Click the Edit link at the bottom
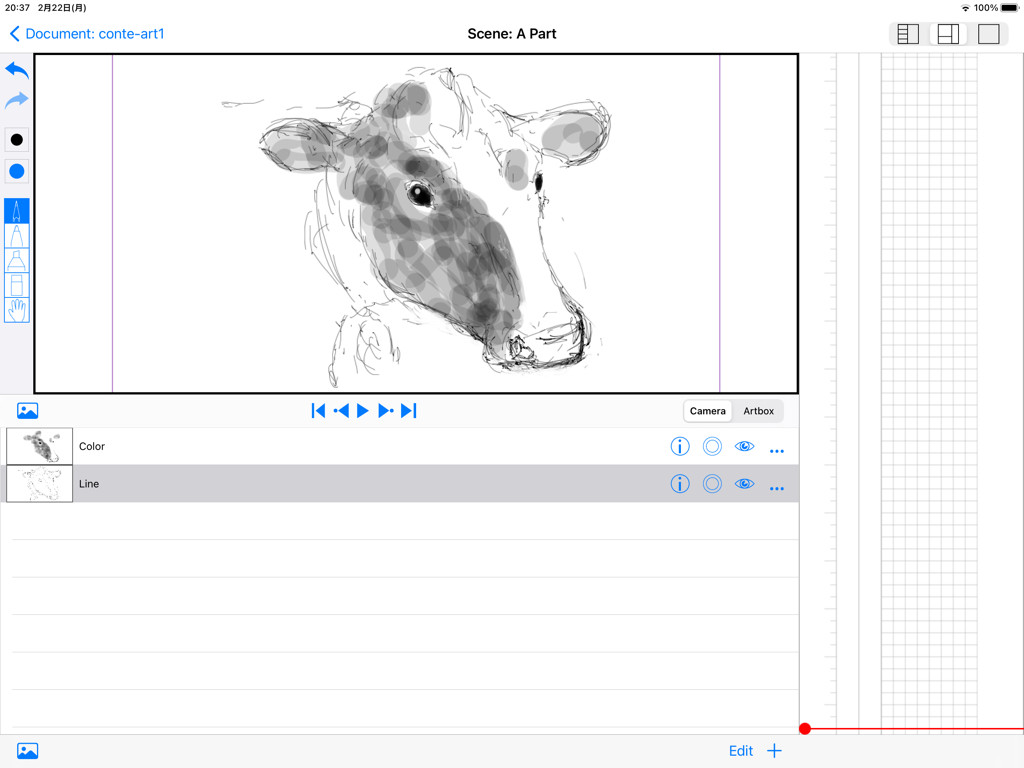The height and width of the screenshot is (768, 1024). coord(741,750)
